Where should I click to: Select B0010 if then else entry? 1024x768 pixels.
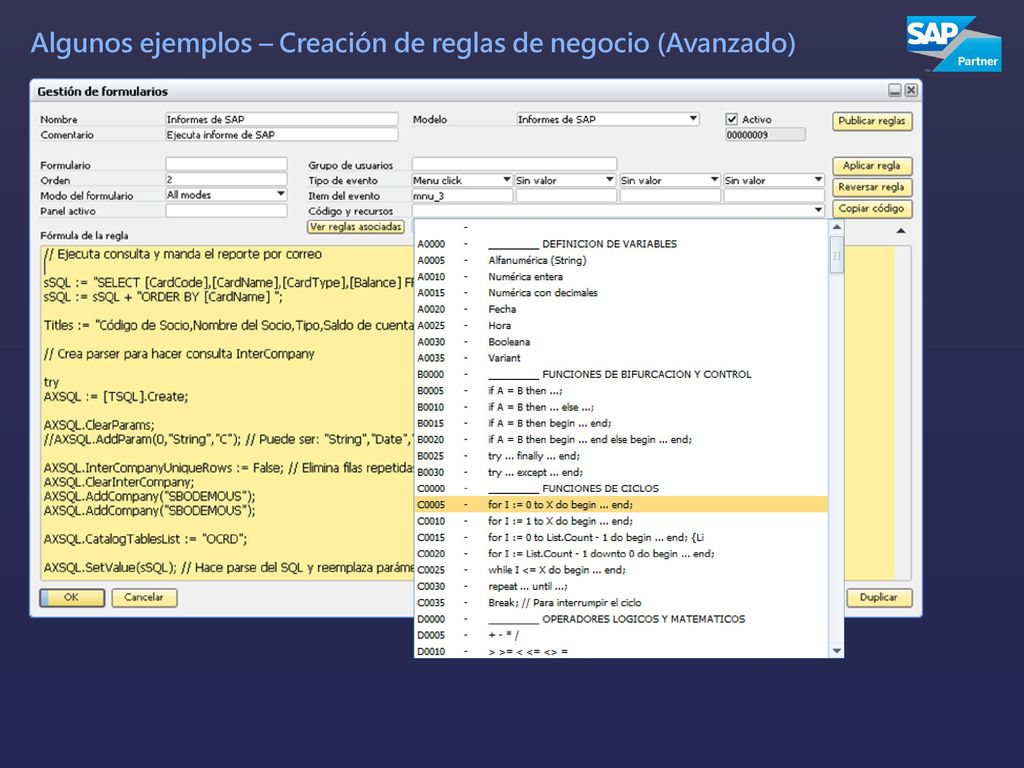(x=621, y=407)
